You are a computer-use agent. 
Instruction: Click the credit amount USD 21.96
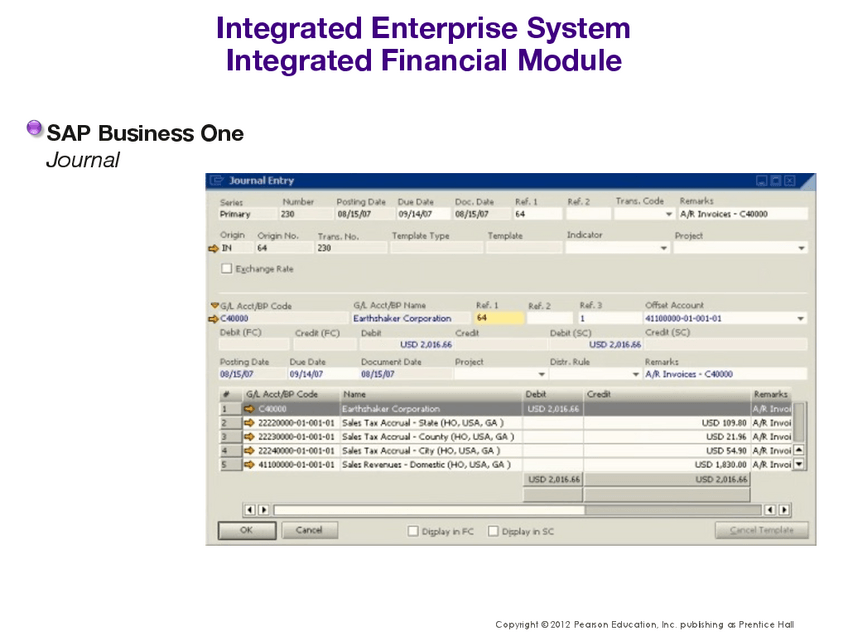pyautogui.click(x=726, y=436)
